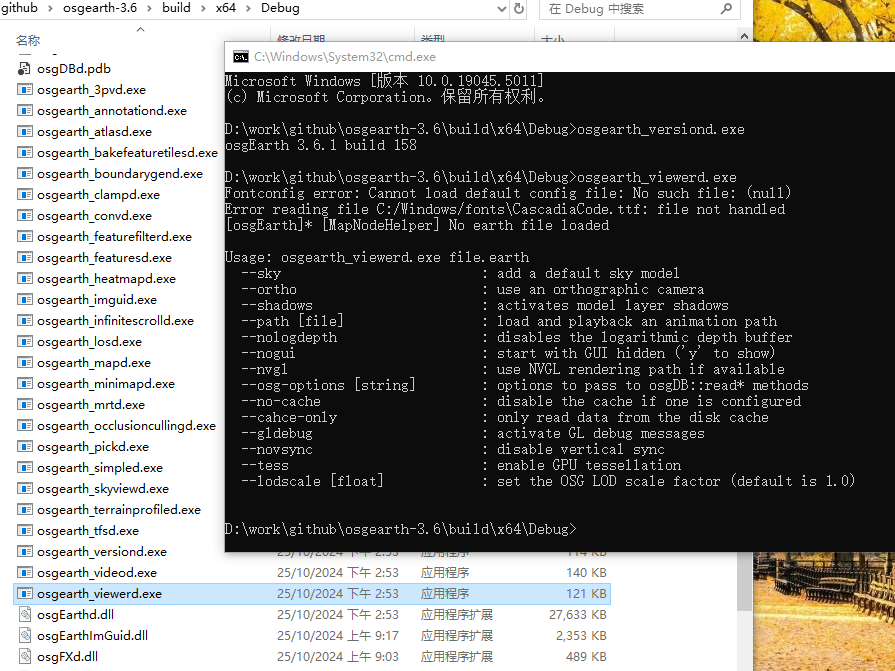
Task: Click the osgearth_heatmapd.exe file icon
Action: 24,278
